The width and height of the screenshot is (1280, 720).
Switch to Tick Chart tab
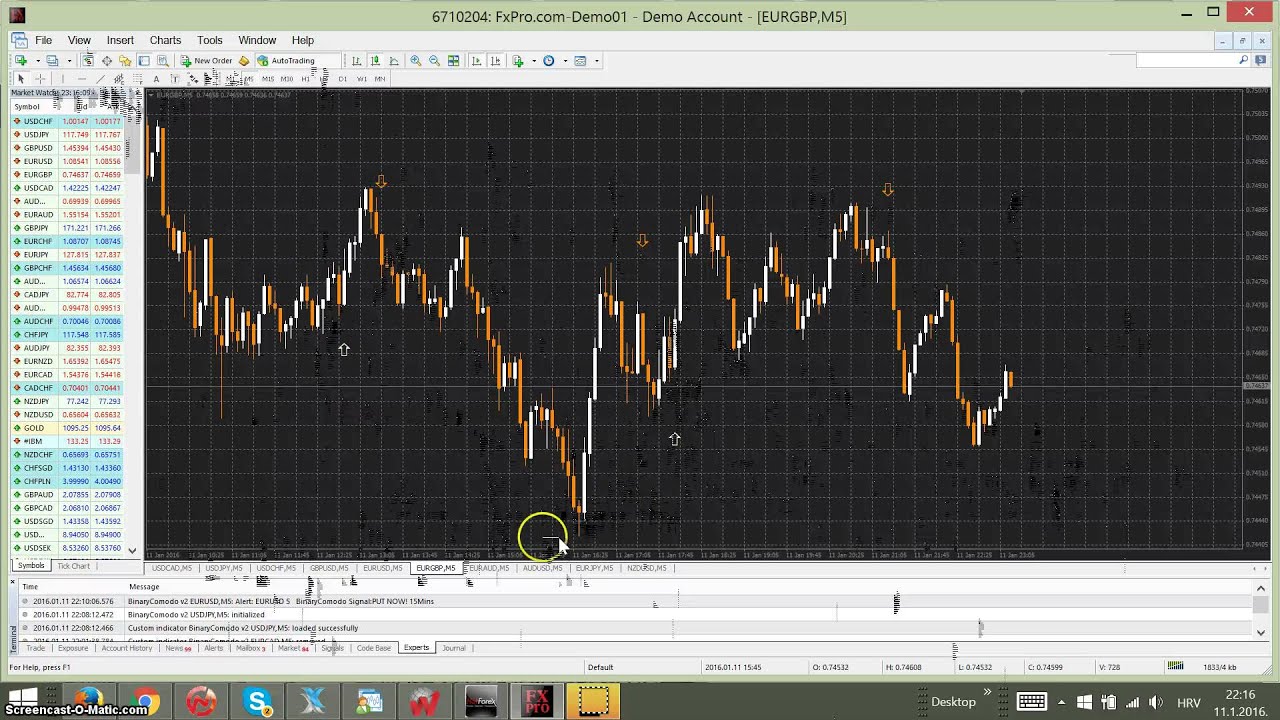73,566
